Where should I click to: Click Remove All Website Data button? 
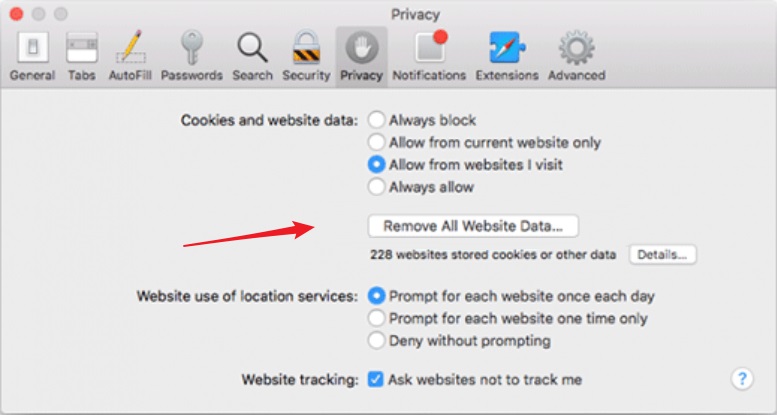pos(473,226)
